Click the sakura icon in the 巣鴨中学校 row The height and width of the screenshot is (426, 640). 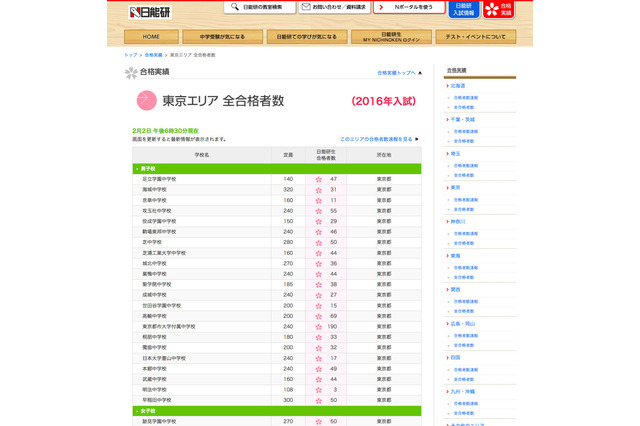pyautogui.click(x=319, y=275)
